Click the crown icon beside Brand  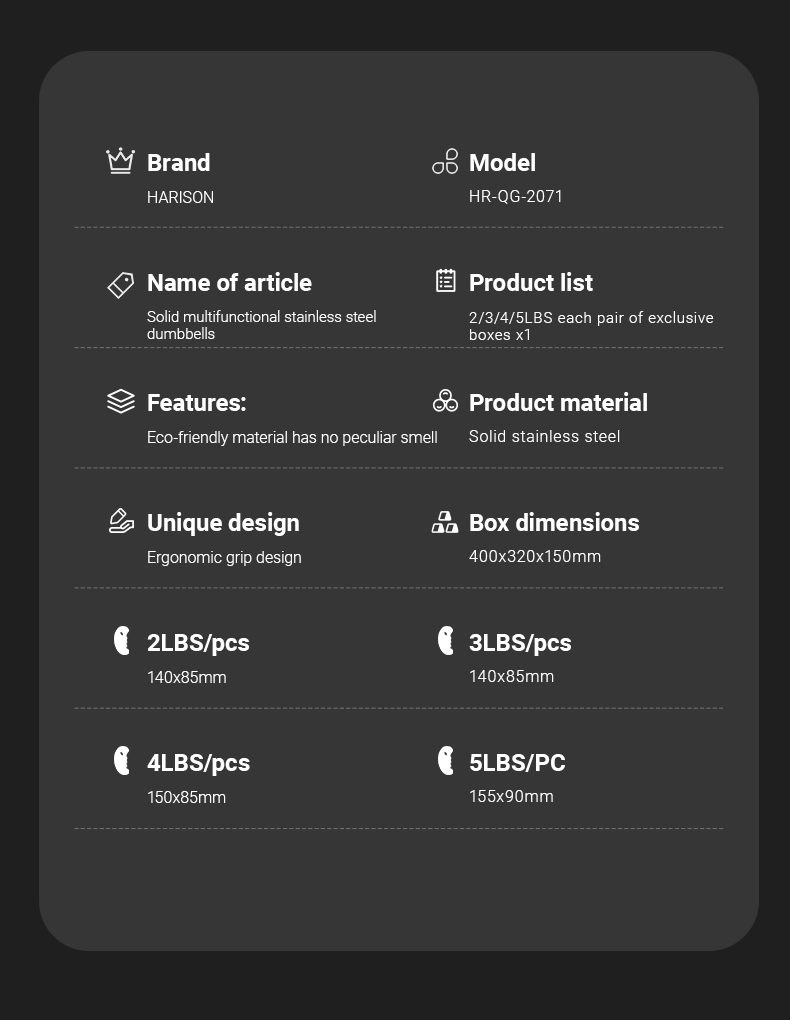tap(120, 161)
